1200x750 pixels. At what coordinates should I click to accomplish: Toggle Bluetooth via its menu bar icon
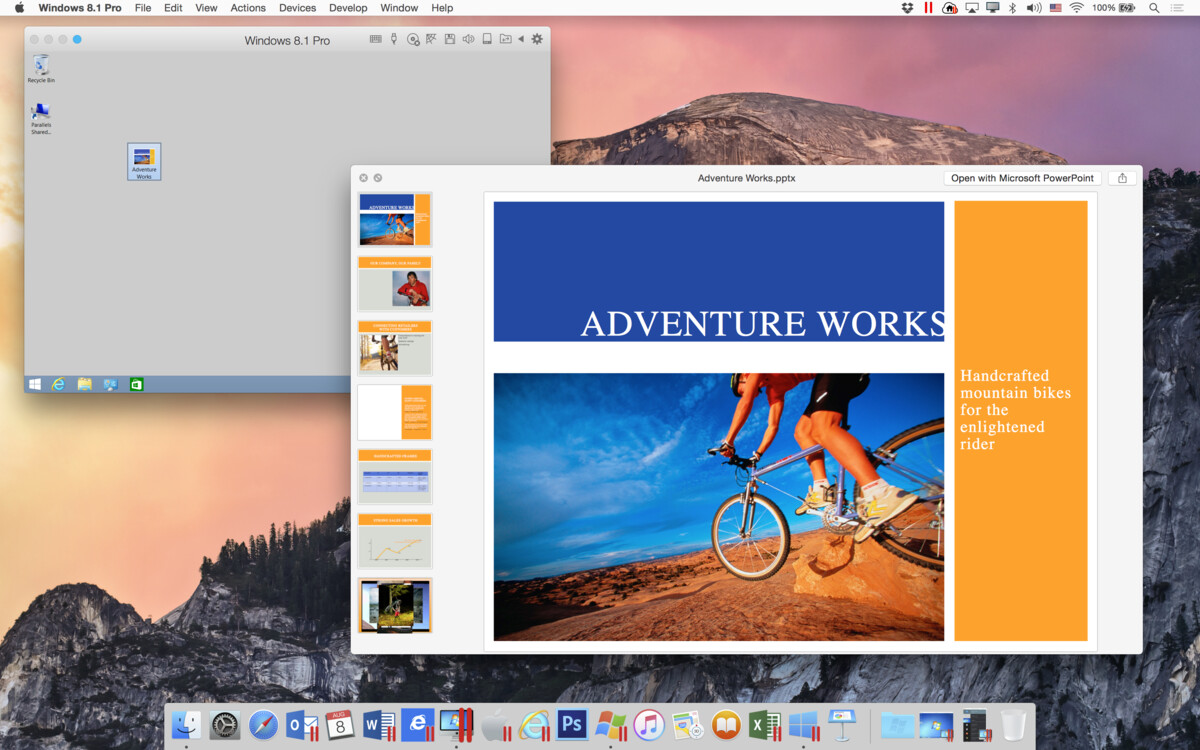pos(1011,8)
